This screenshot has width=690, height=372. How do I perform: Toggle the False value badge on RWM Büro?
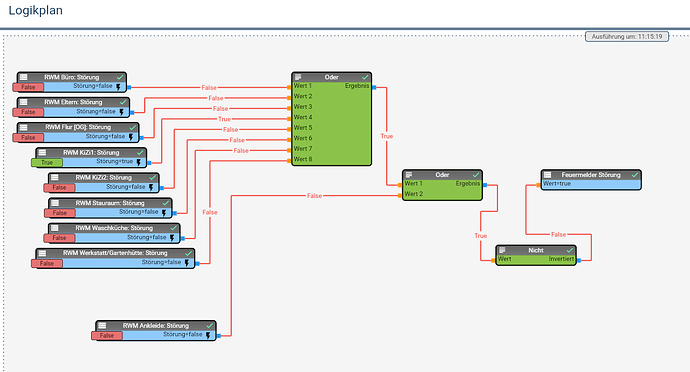click(x=28, y=87)
